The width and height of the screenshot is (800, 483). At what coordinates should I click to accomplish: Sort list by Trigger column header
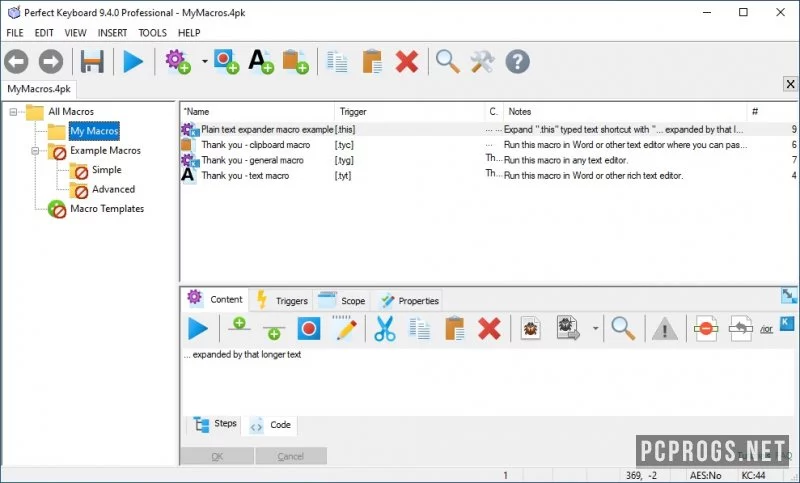point(409,112)
